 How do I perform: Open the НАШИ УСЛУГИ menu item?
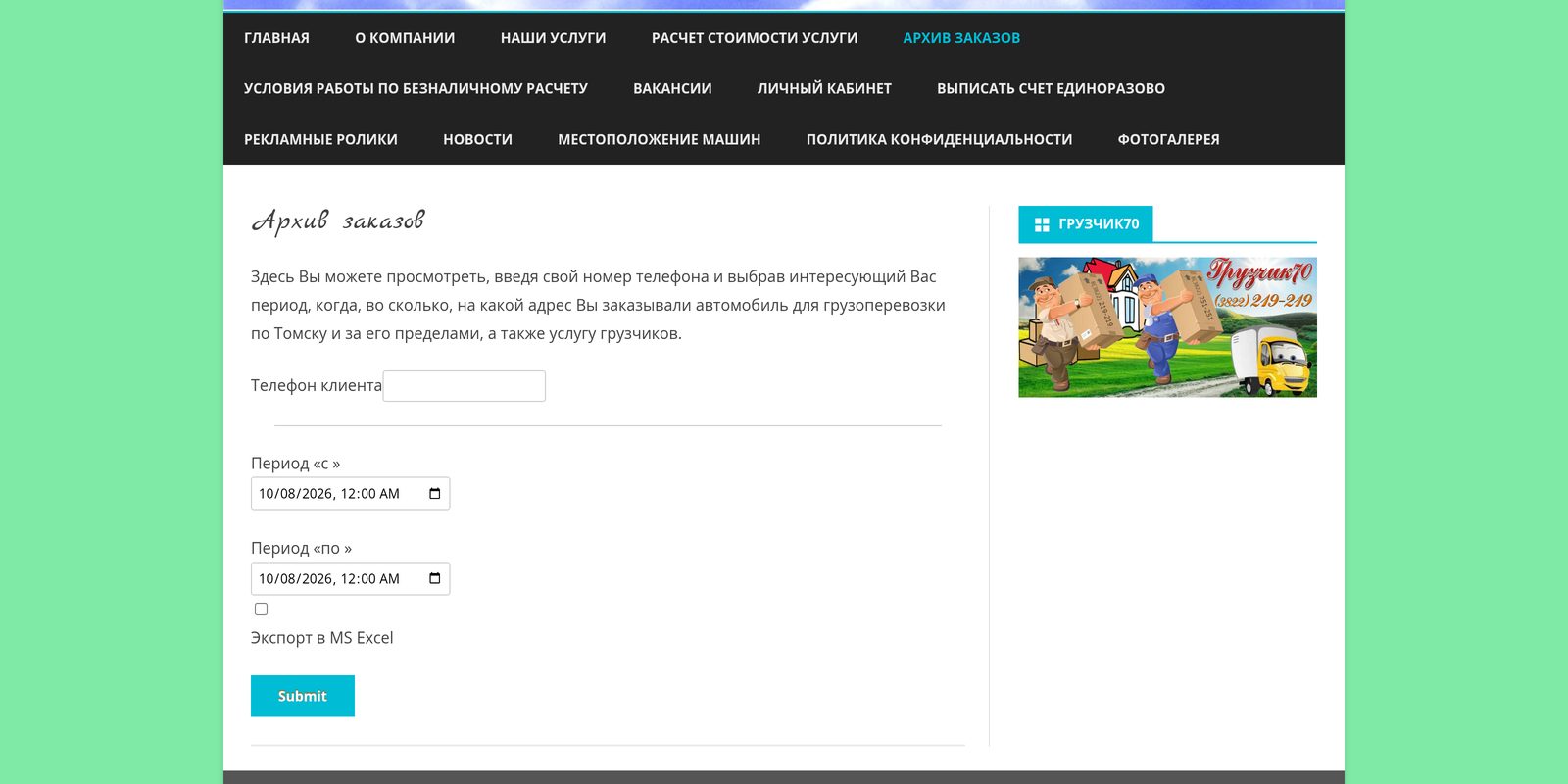click(553, 38)
